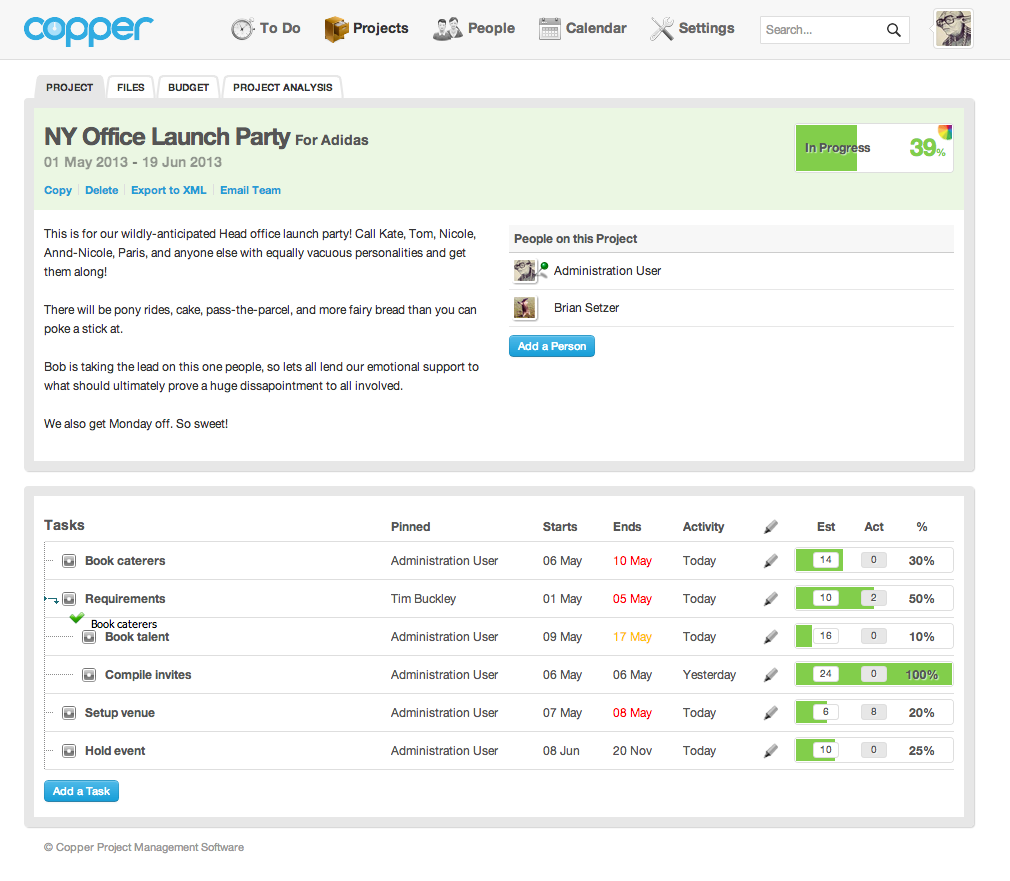Viewport: 1010px width, 881px height.
Task: Edit the Hold event task with pencil icon
Action: pyautogui.click(x=770, y=750)
